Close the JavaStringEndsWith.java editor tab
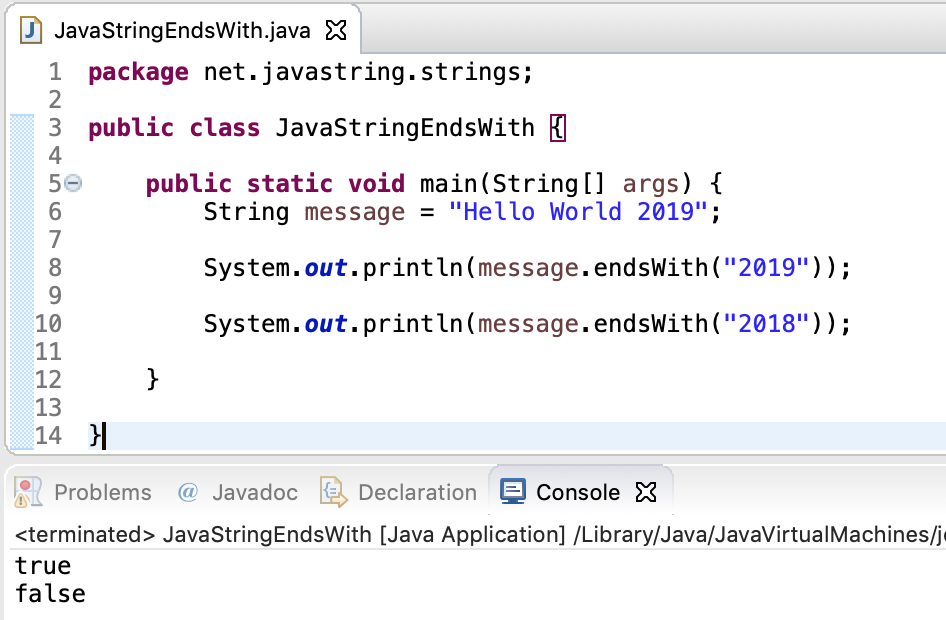This screenshot has width=946, height=620. tap(334, 29)
